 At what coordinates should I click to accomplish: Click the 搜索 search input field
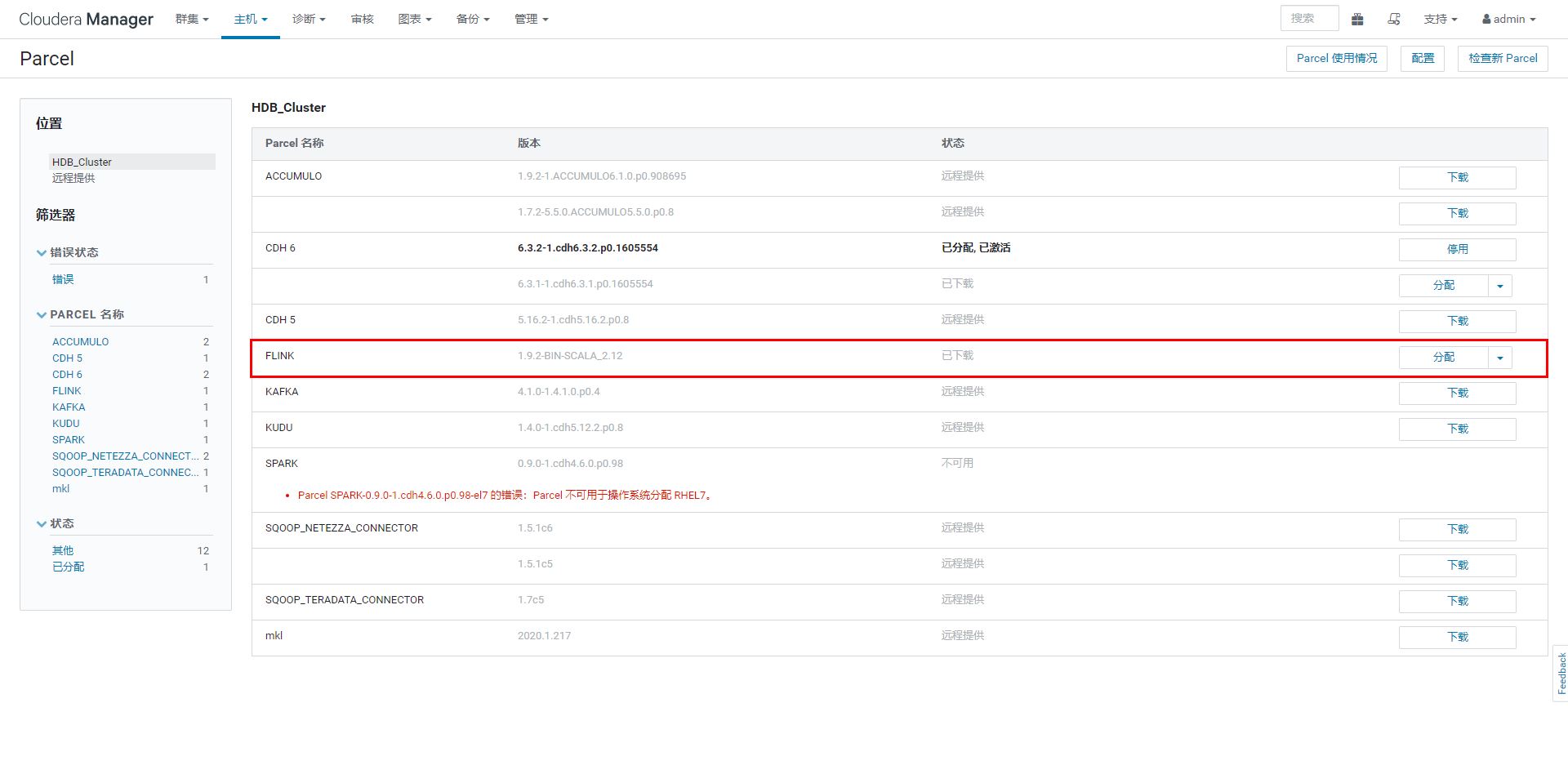1309,18
